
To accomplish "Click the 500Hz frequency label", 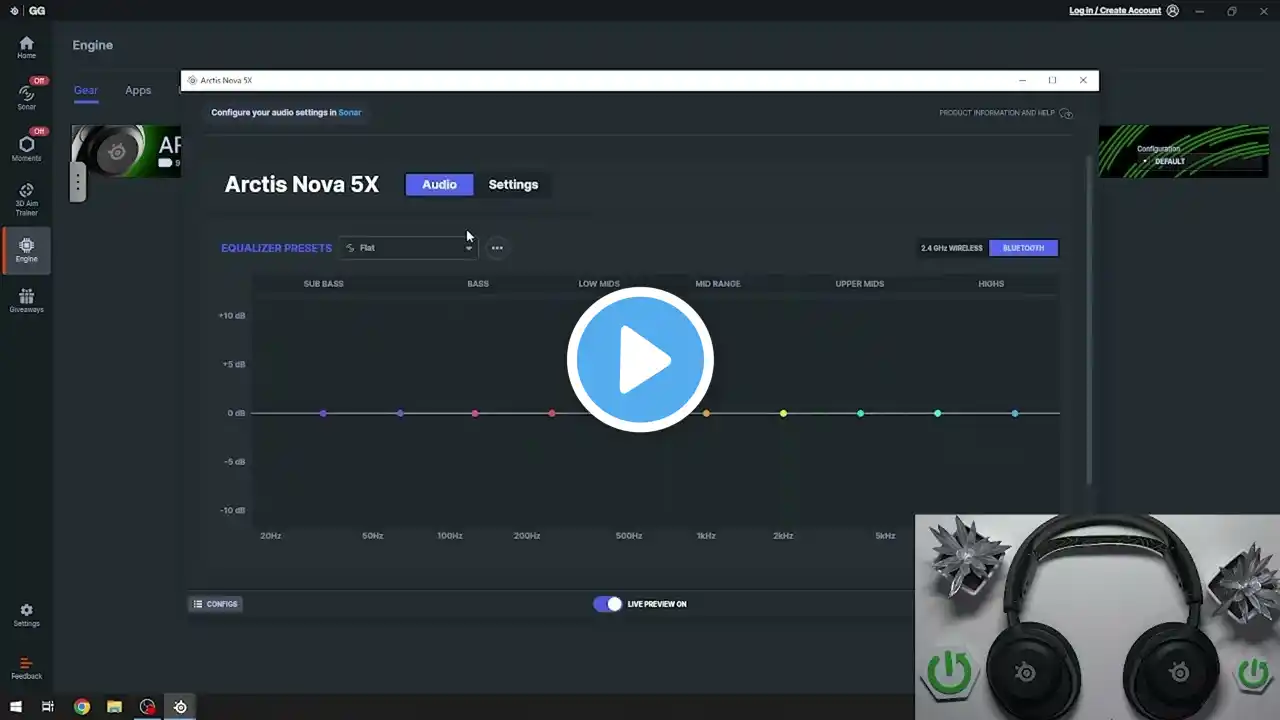I will (629, 536).
